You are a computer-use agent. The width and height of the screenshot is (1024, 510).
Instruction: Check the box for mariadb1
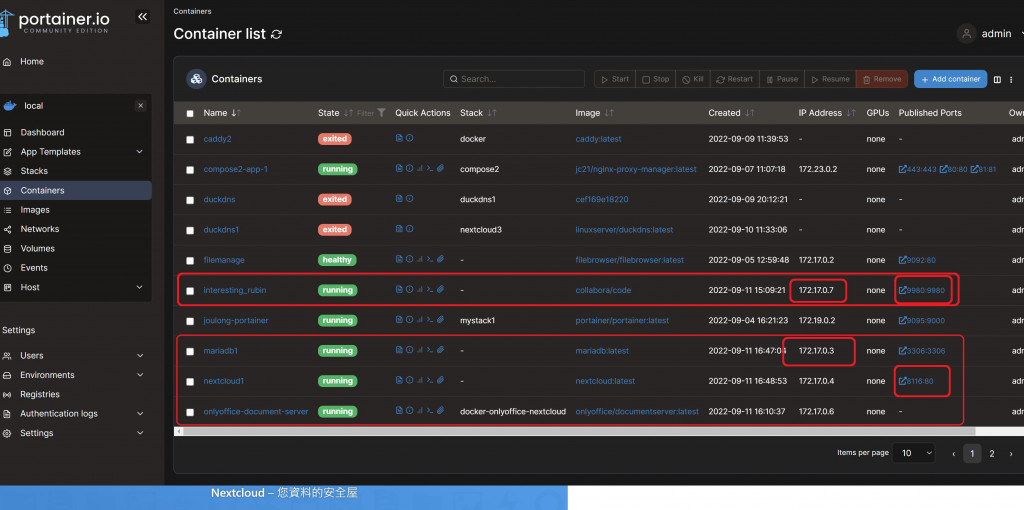[x=190, y=351]
